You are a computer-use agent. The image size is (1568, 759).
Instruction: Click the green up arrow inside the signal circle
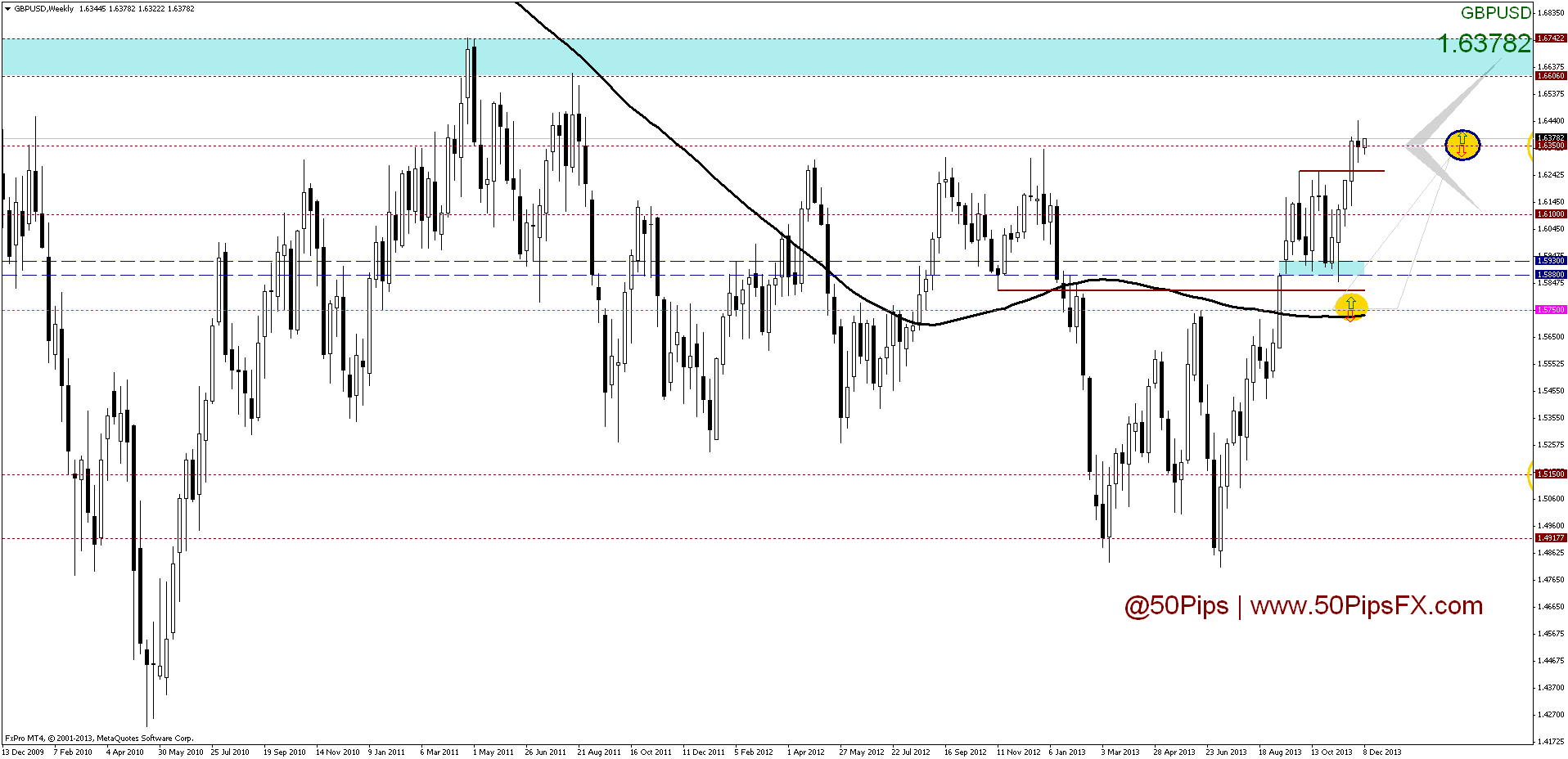tap(1462, 137)
